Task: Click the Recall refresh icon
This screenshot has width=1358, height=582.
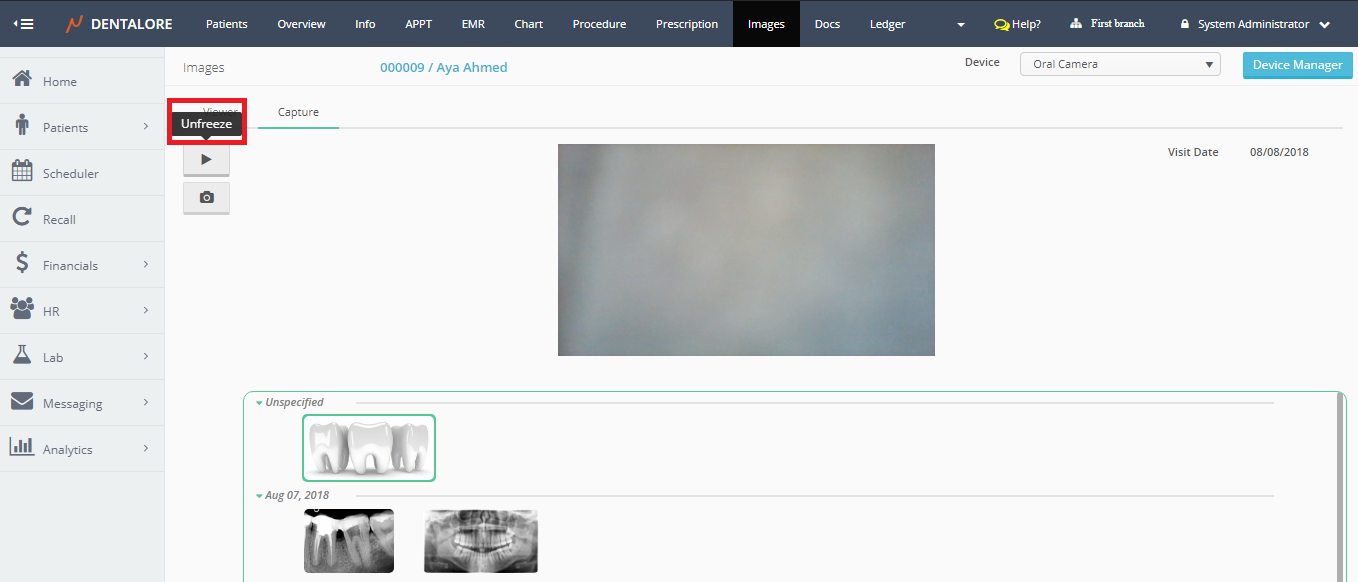Action: [22, 218]
